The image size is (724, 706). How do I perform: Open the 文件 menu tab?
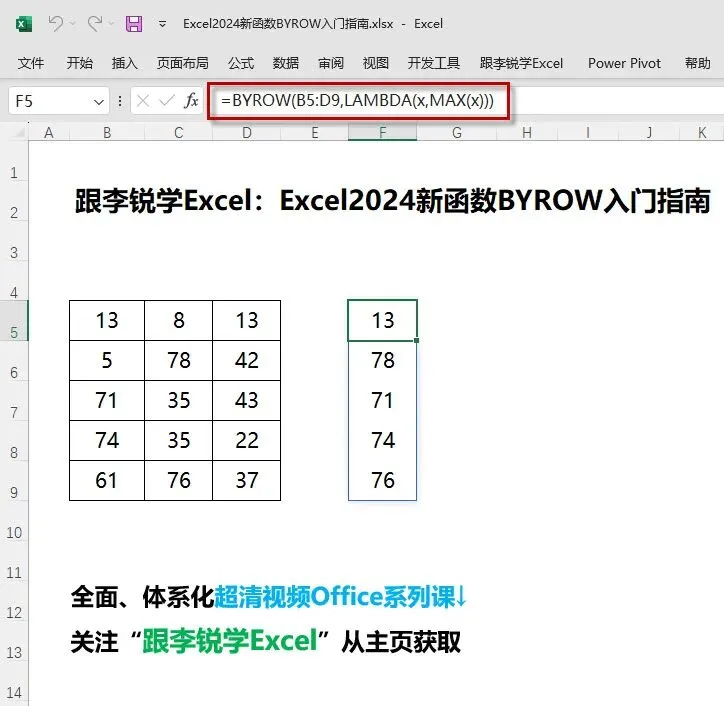(x=31, y=63)
